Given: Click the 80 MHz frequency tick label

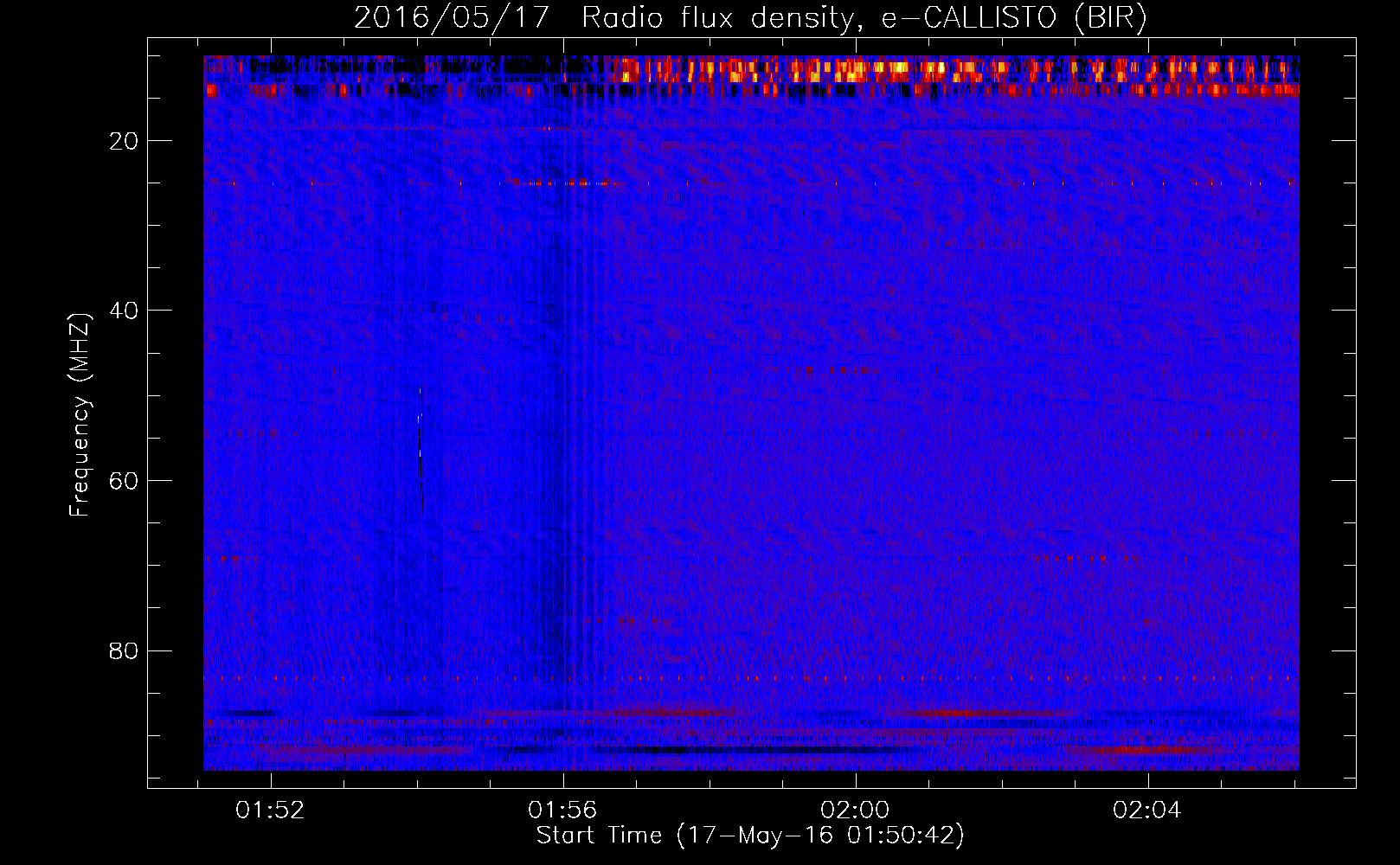Looking at the screenshot, I should 125,650.
